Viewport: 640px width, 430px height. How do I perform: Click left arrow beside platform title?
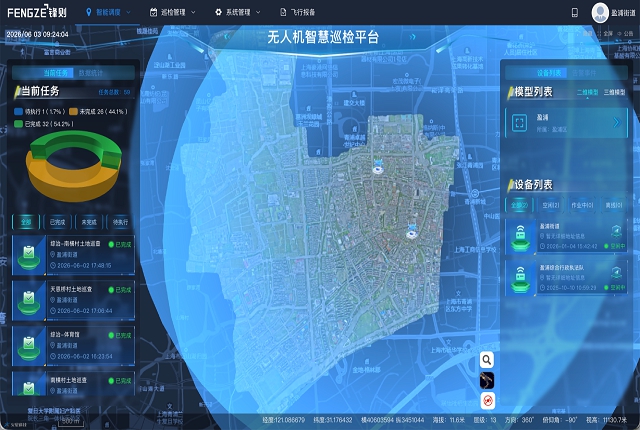(x=227, y=37)
